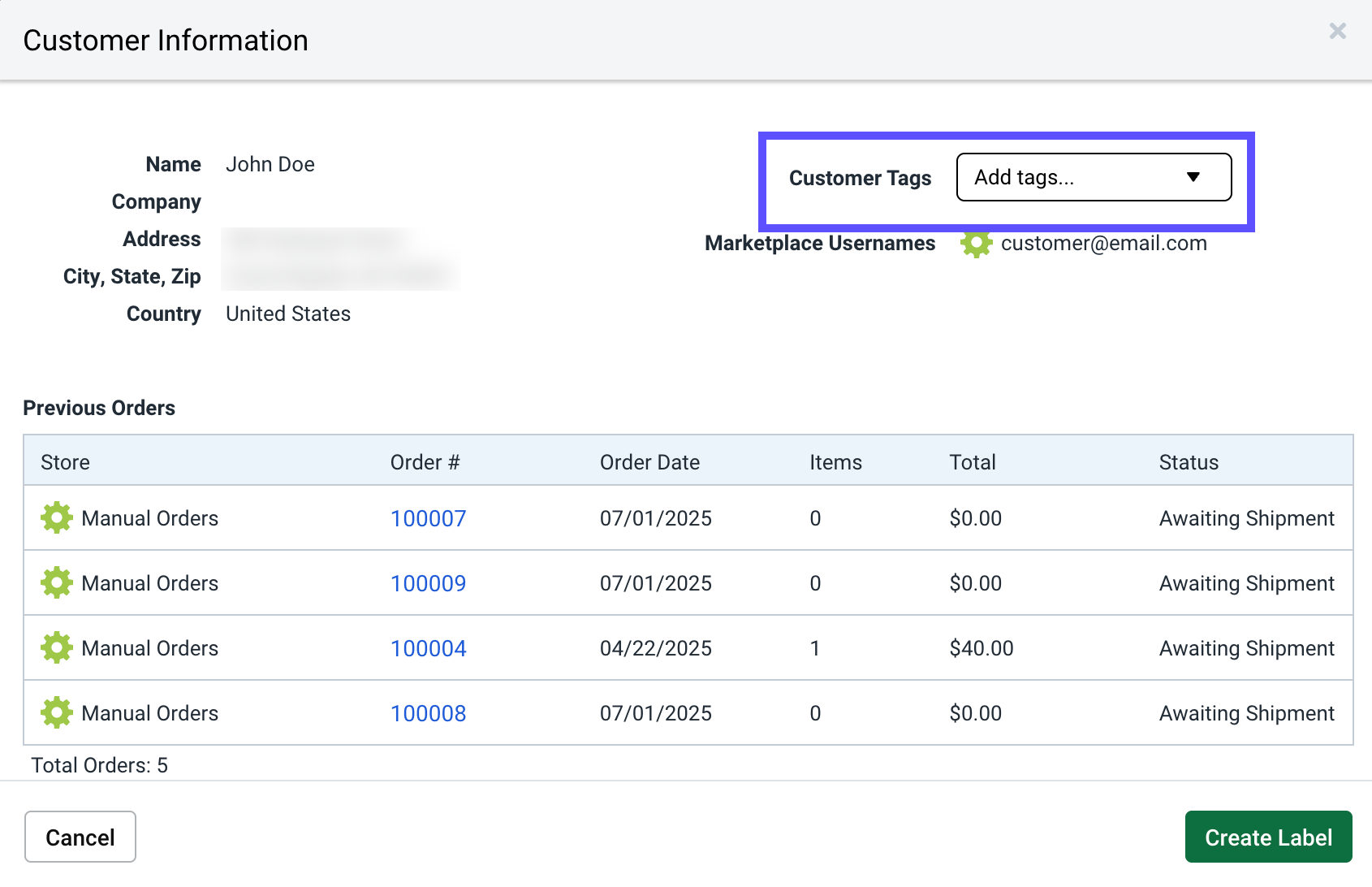This screenshot has width=1372, height=887.
Task: Close the Customer Information dialog
Action: point(1337,31)
